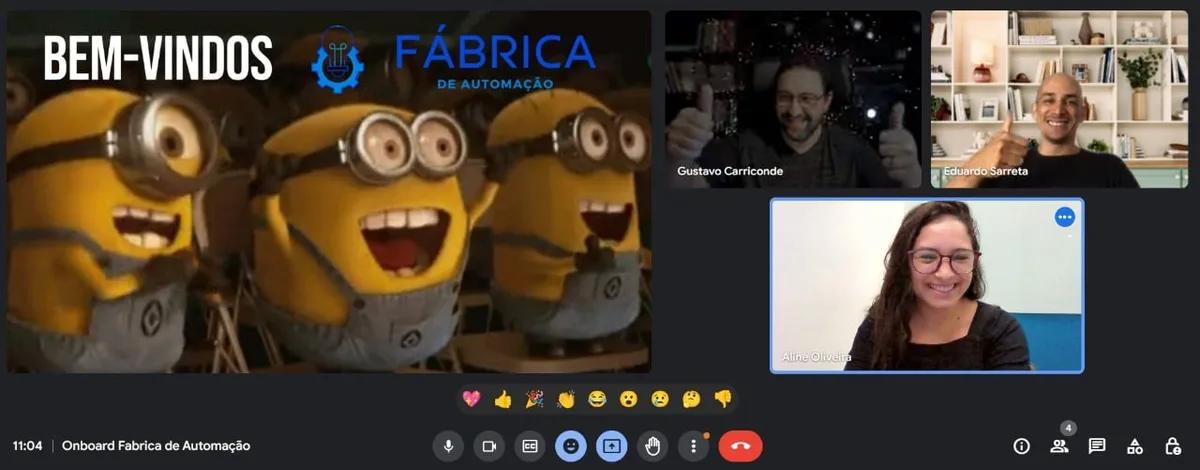This screenshot has width=1200, height=470.
Task: Turn off the camera
Action: tap(489, 446)
